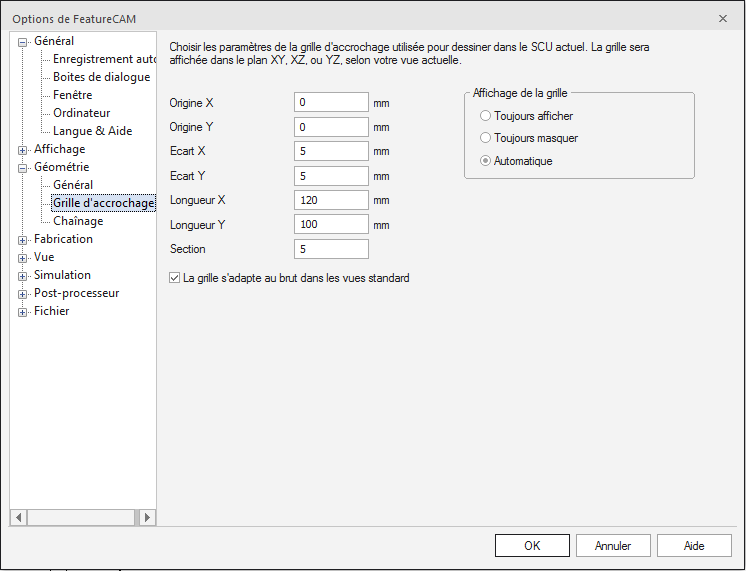Image resolution: width=746 pixels, height=571 pixels.
Task: Expand the Fabrication tree node
Action: [22, 240]
